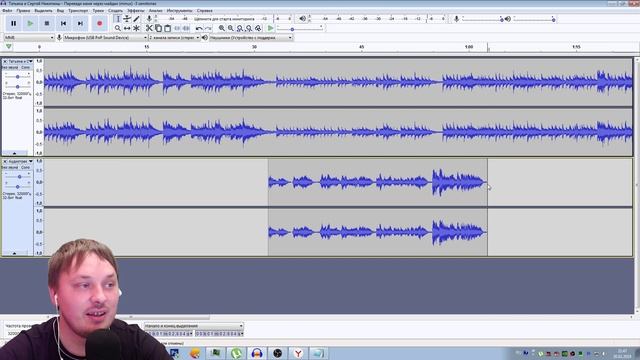The height and width of the screenshot is (360, 640).
Task: Stop playback with the Stop button
Action: pos(47,24)
